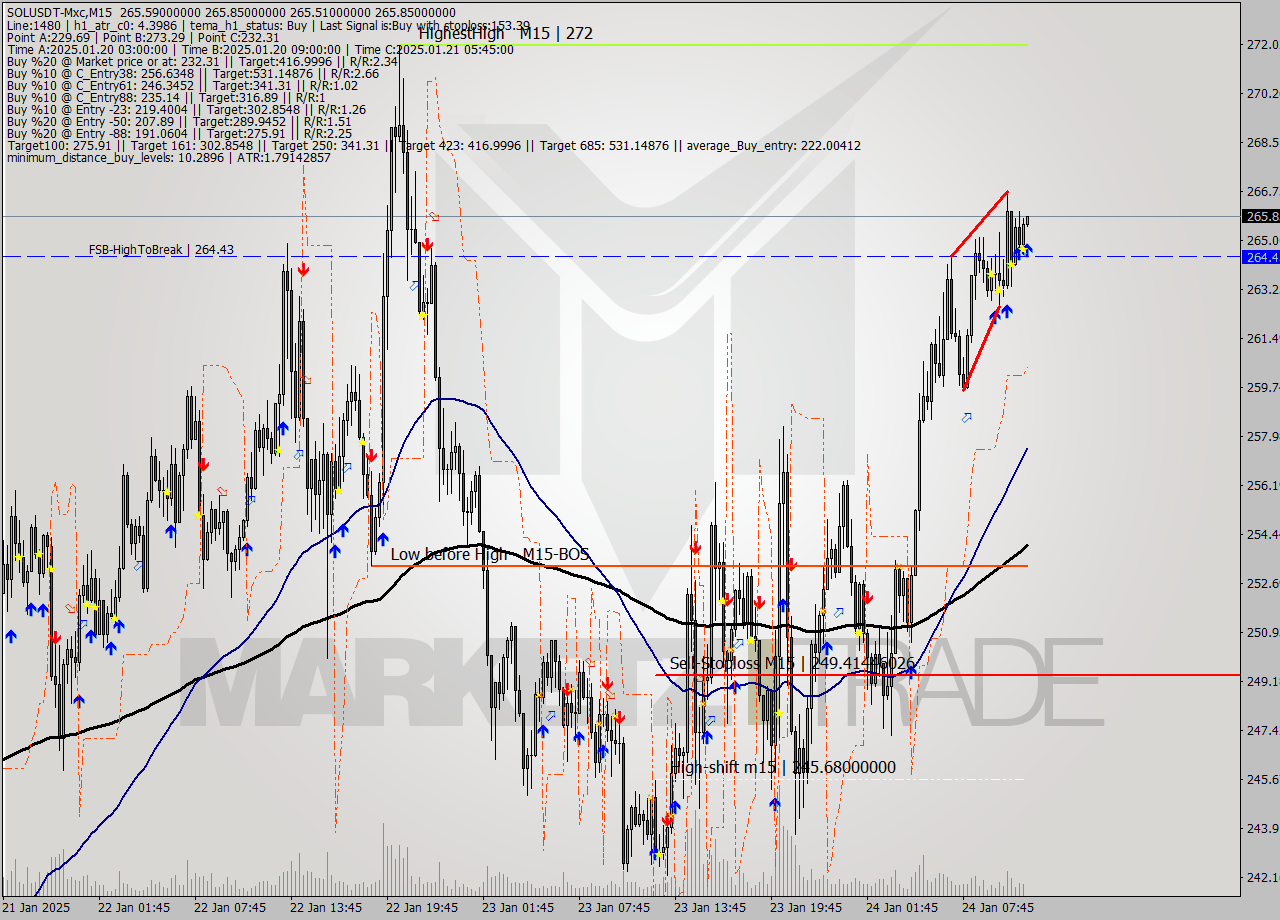Click the FSB-HighToBreak | 264.43 label
1280x920 pixels.
tap(161, 249)
